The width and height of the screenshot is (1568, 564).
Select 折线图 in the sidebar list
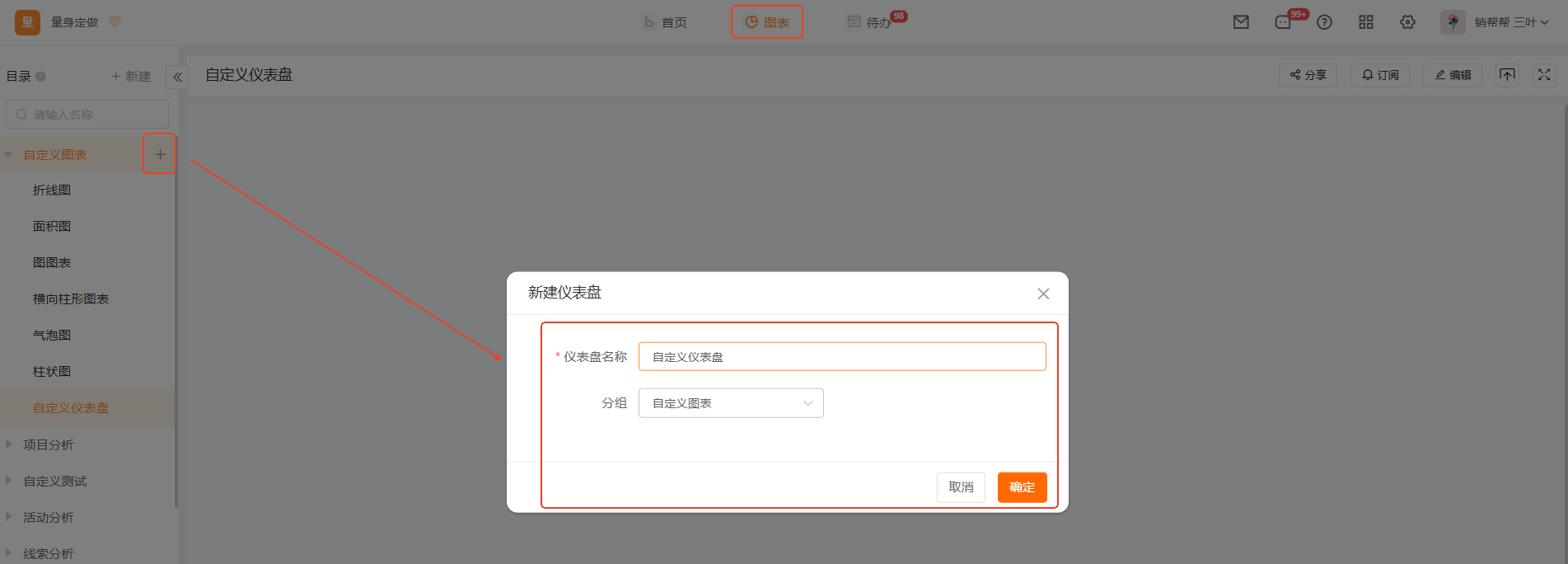click(52, 190)
